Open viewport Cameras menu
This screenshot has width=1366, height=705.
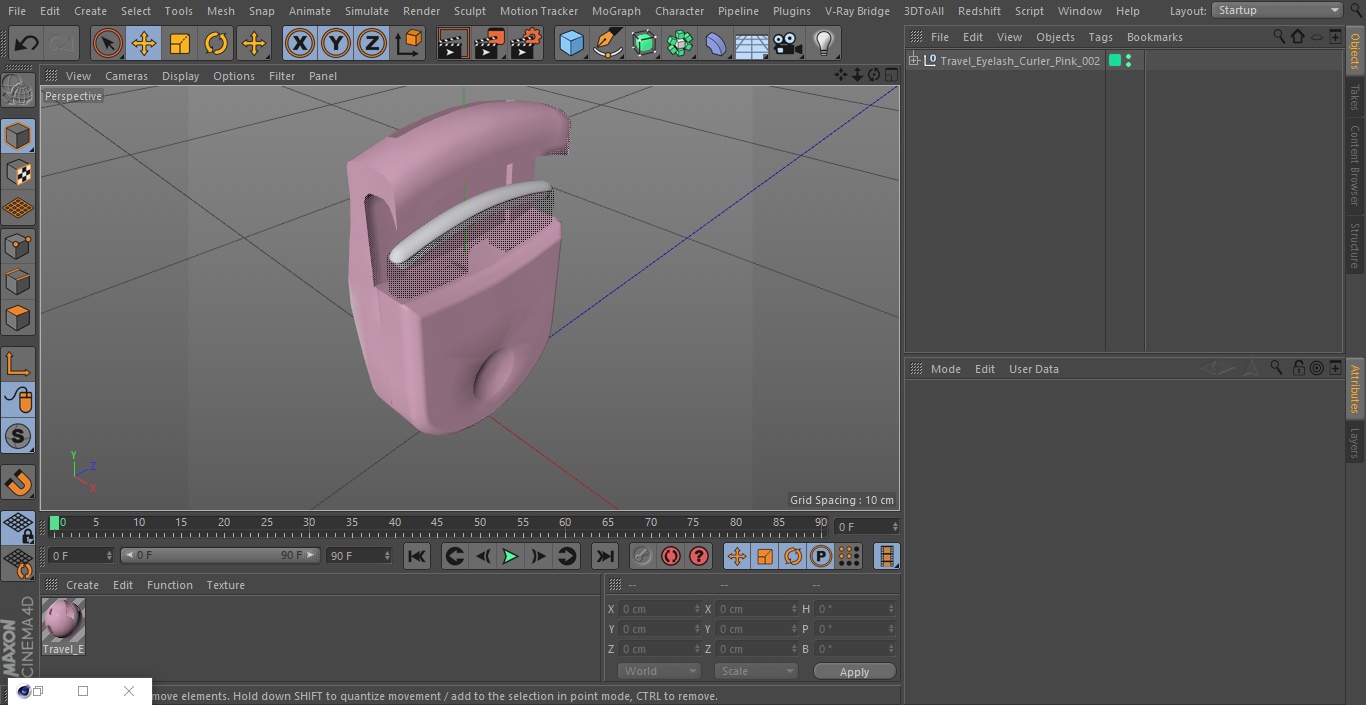tap(126, 76)
